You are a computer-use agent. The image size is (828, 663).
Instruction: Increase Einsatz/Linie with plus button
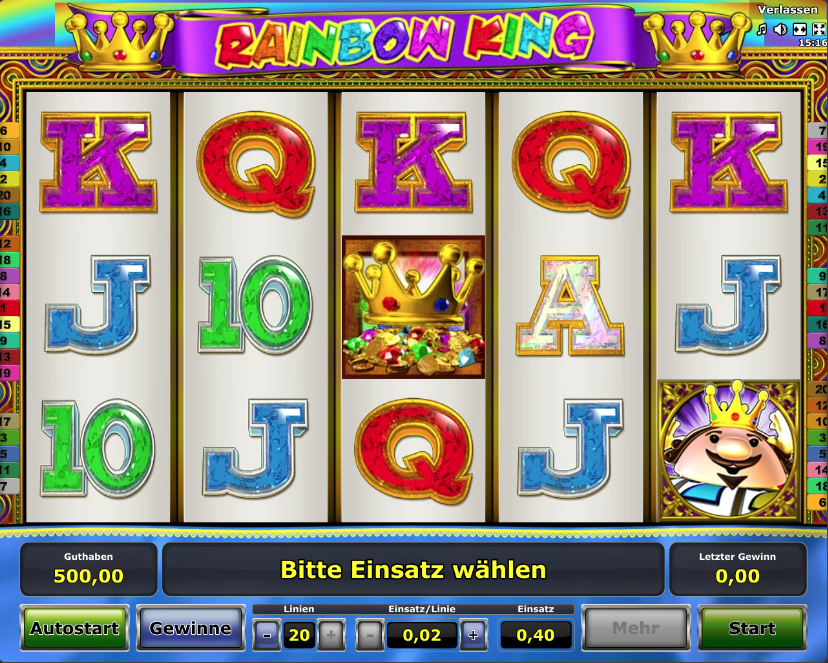point(473,635)
